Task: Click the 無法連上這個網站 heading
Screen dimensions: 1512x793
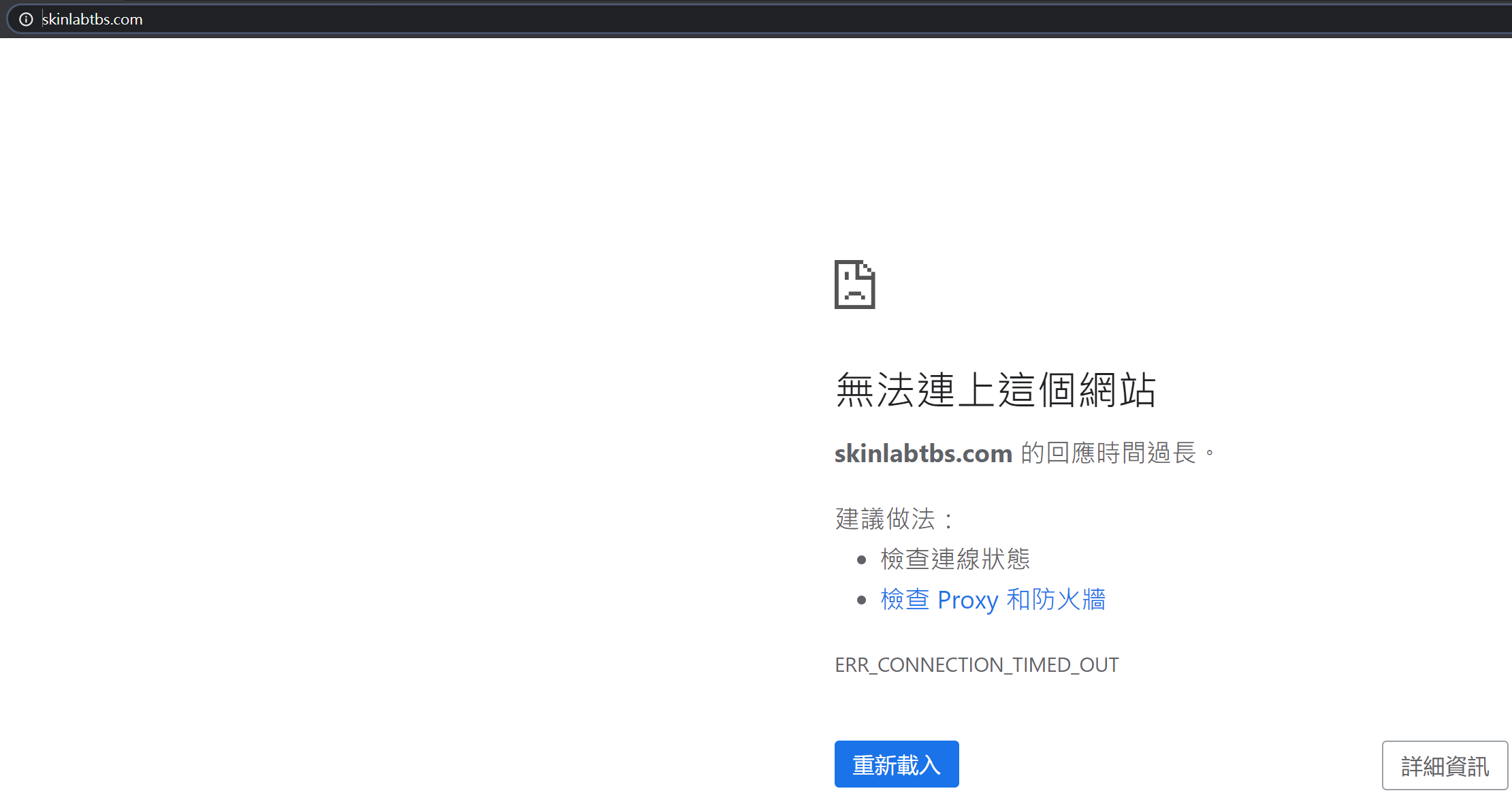Action: 995,390
